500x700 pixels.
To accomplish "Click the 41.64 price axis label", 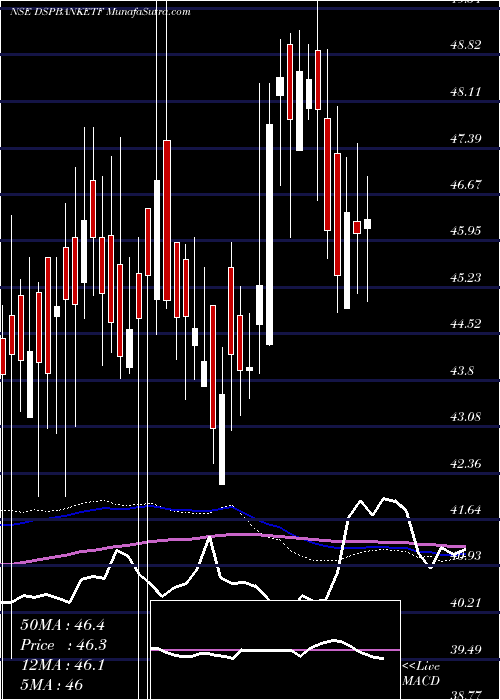I will [466, 510].
